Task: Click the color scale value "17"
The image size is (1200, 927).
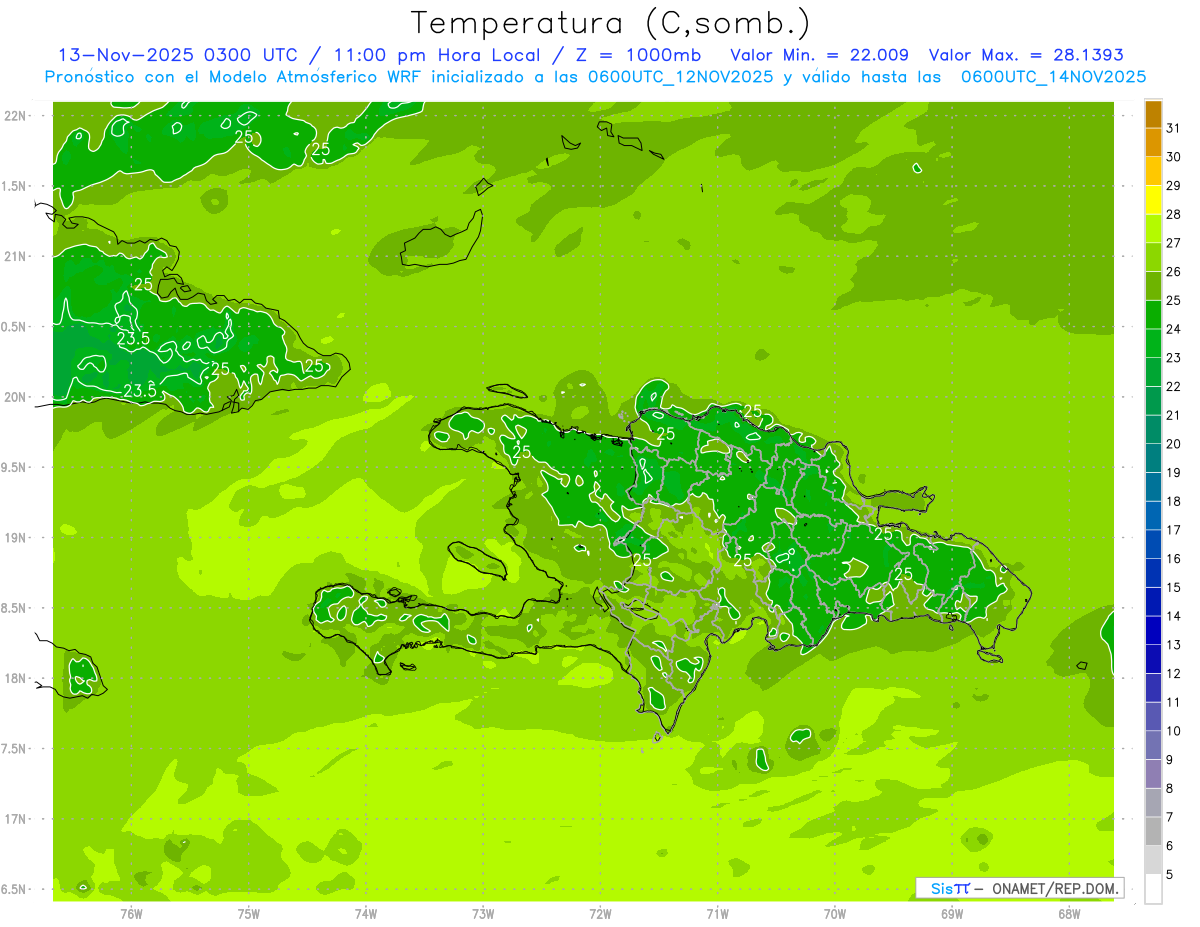Action: (1175, 530)
